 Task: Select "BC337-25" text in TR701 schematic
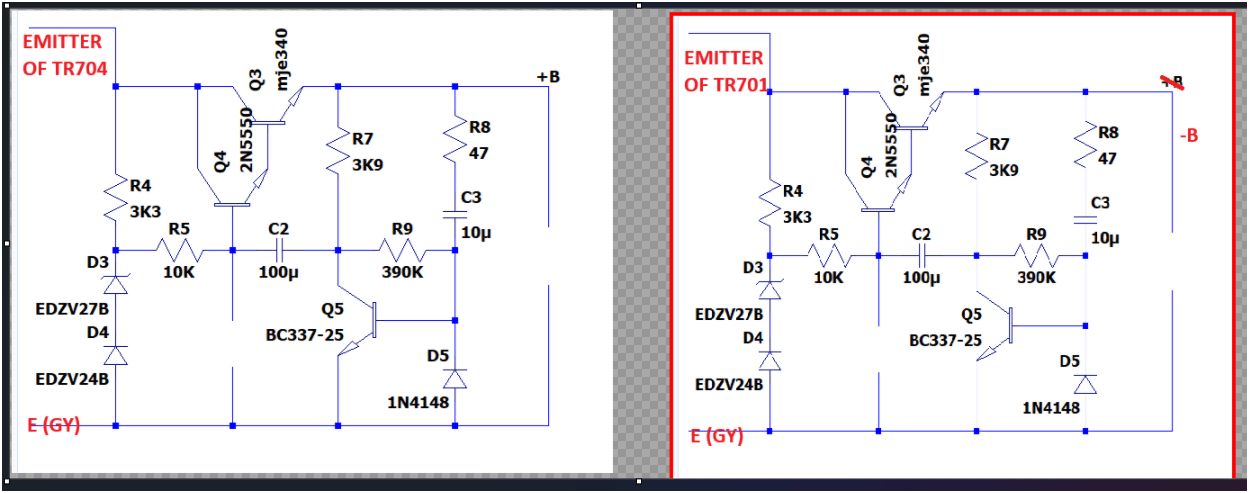click(x=944, y=340)
